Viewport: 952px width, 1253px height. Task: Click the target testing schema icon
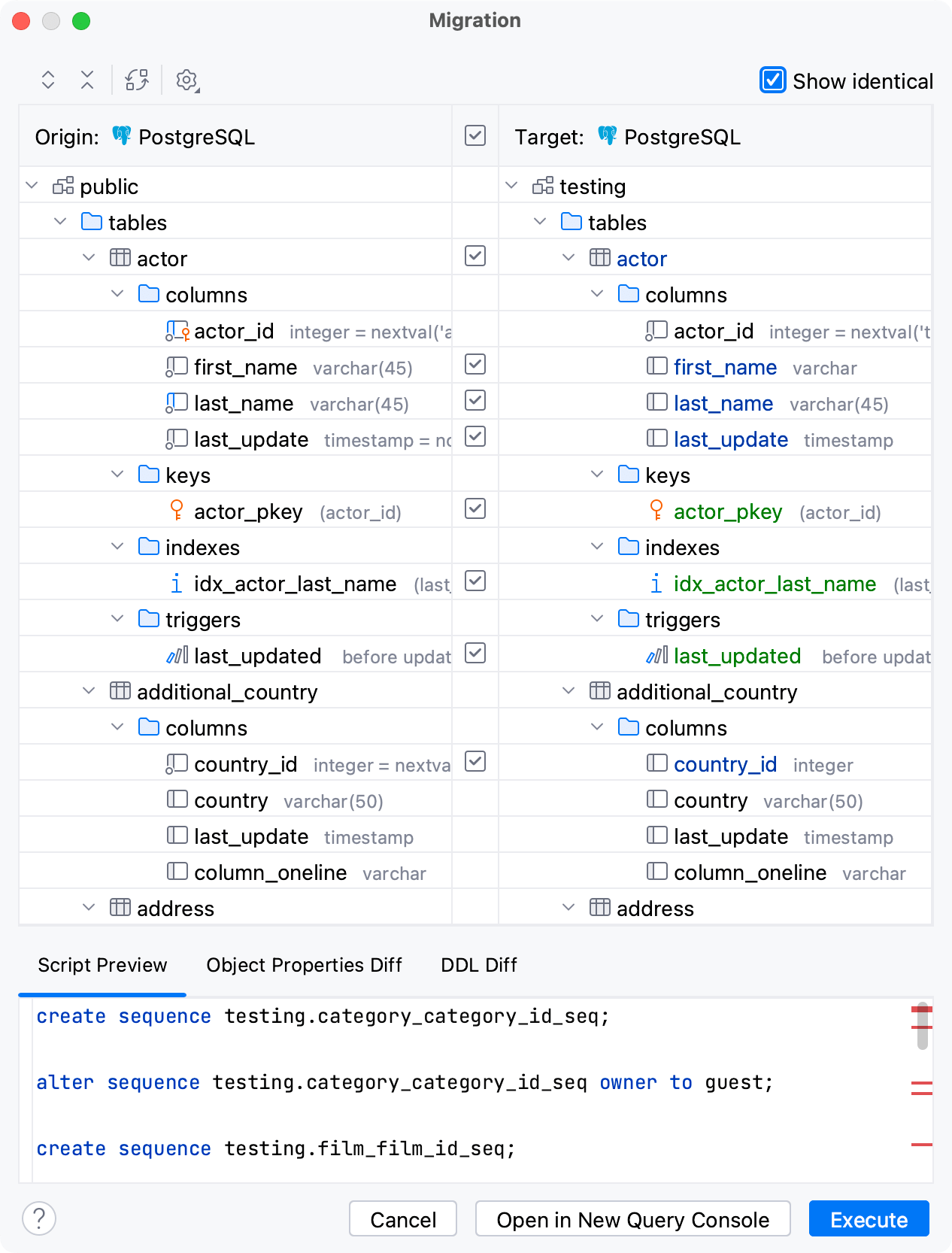click(x=543, y=186)
